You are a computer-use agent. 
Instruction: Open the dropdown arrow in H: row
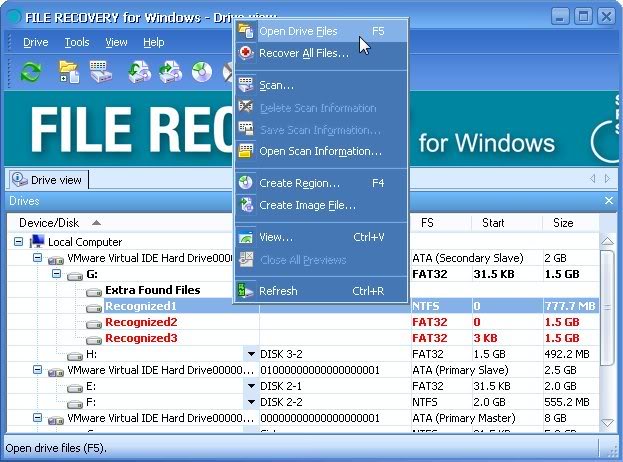click(x=251, y=354)
